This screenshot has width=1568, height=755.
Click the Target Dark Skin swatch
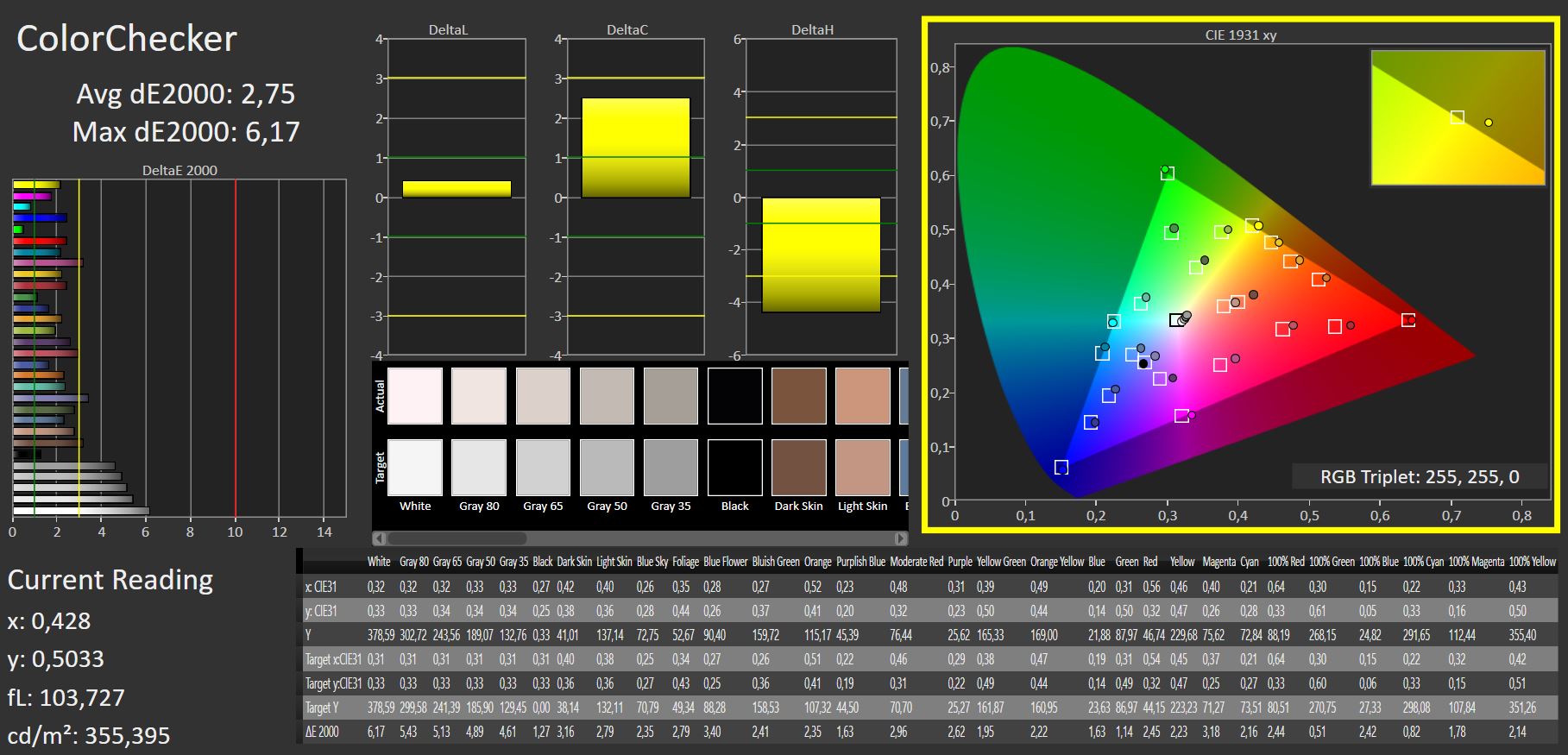(799, 468)
